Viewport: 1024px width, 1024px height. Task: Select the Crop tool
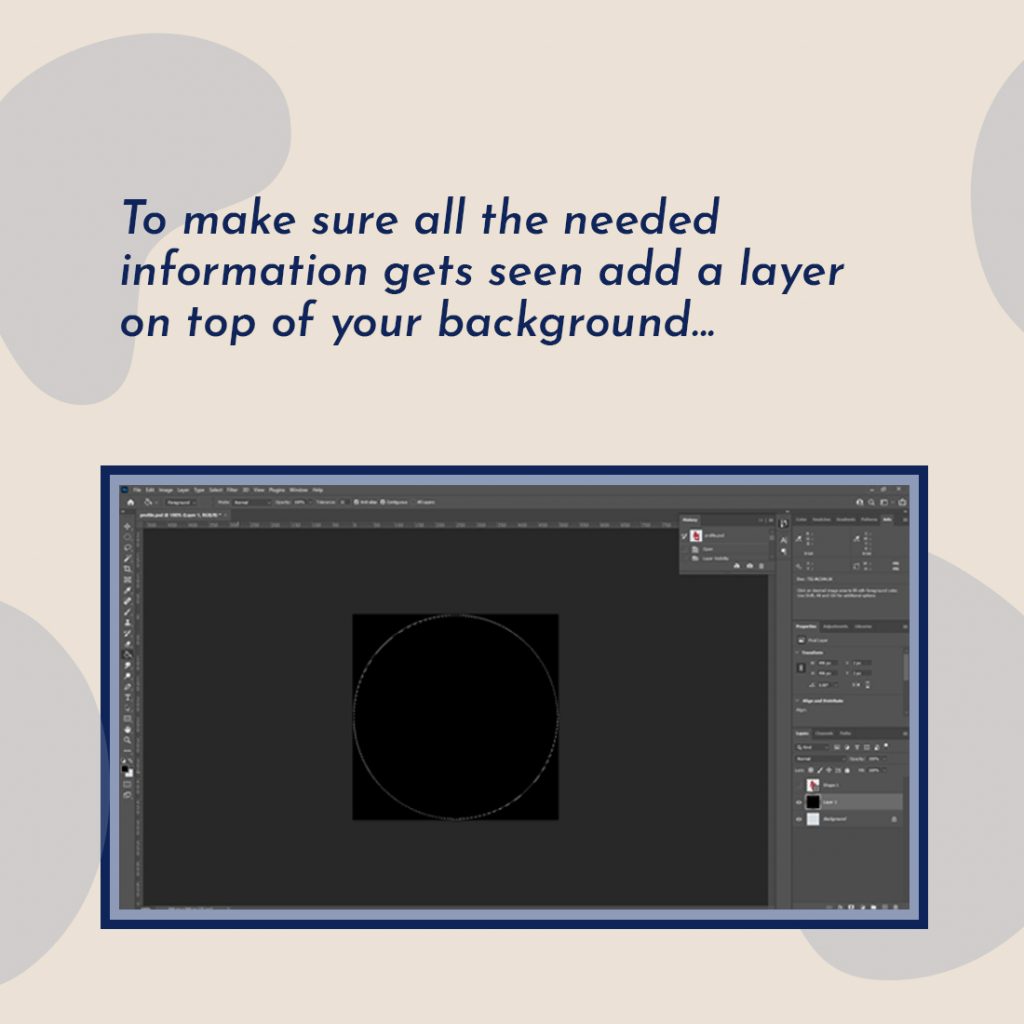[x=127, y=569]
